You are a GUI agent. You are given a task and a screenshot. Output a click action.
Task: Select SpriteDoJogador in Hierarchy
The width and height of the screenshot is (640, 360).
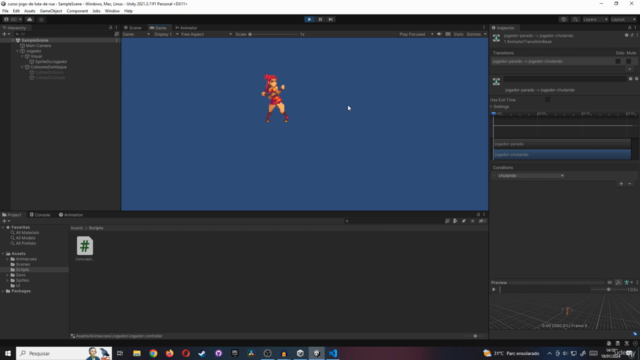click(51, 62)
